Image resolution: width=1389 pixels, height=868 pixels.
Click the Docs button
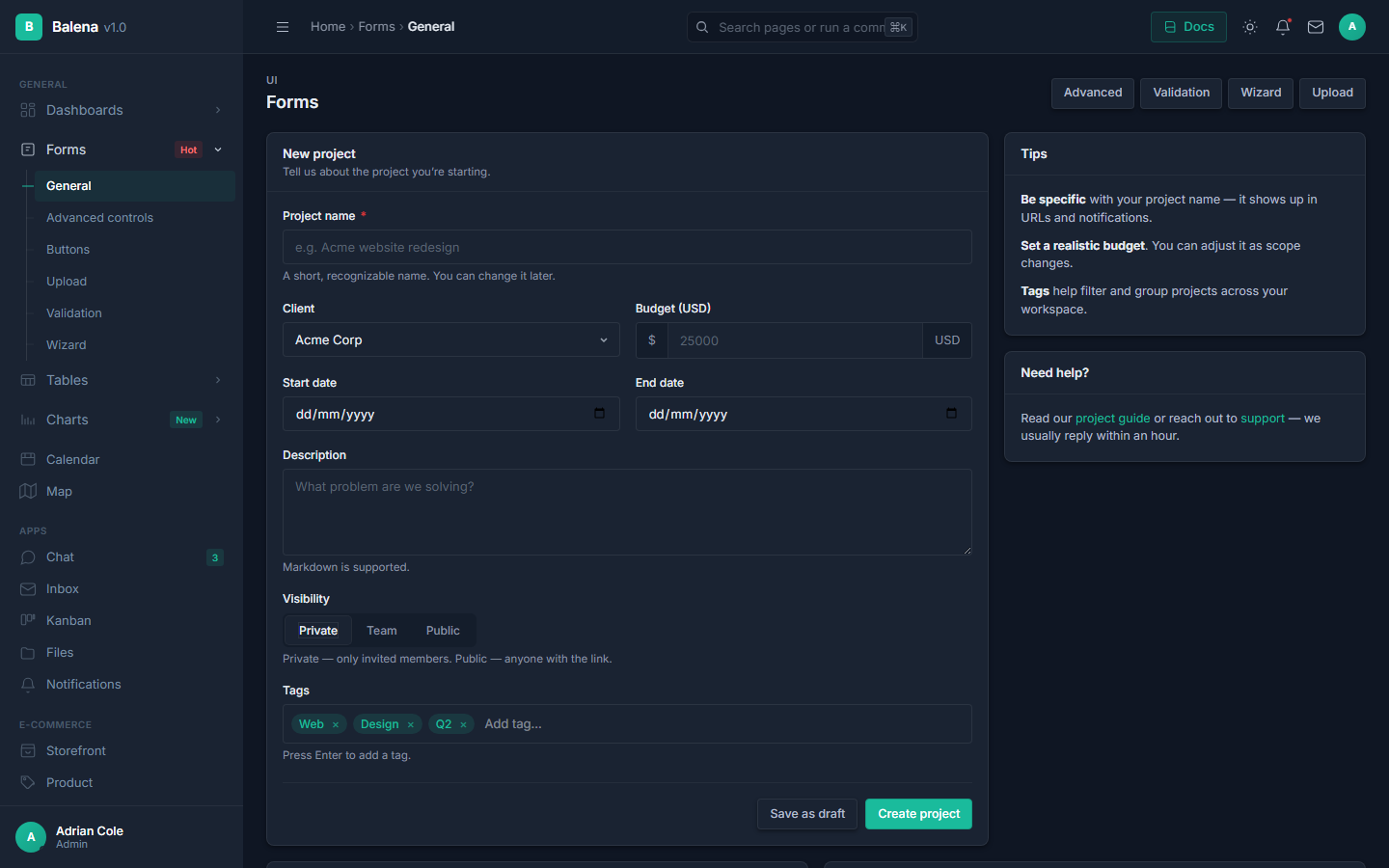[1188, 27]
